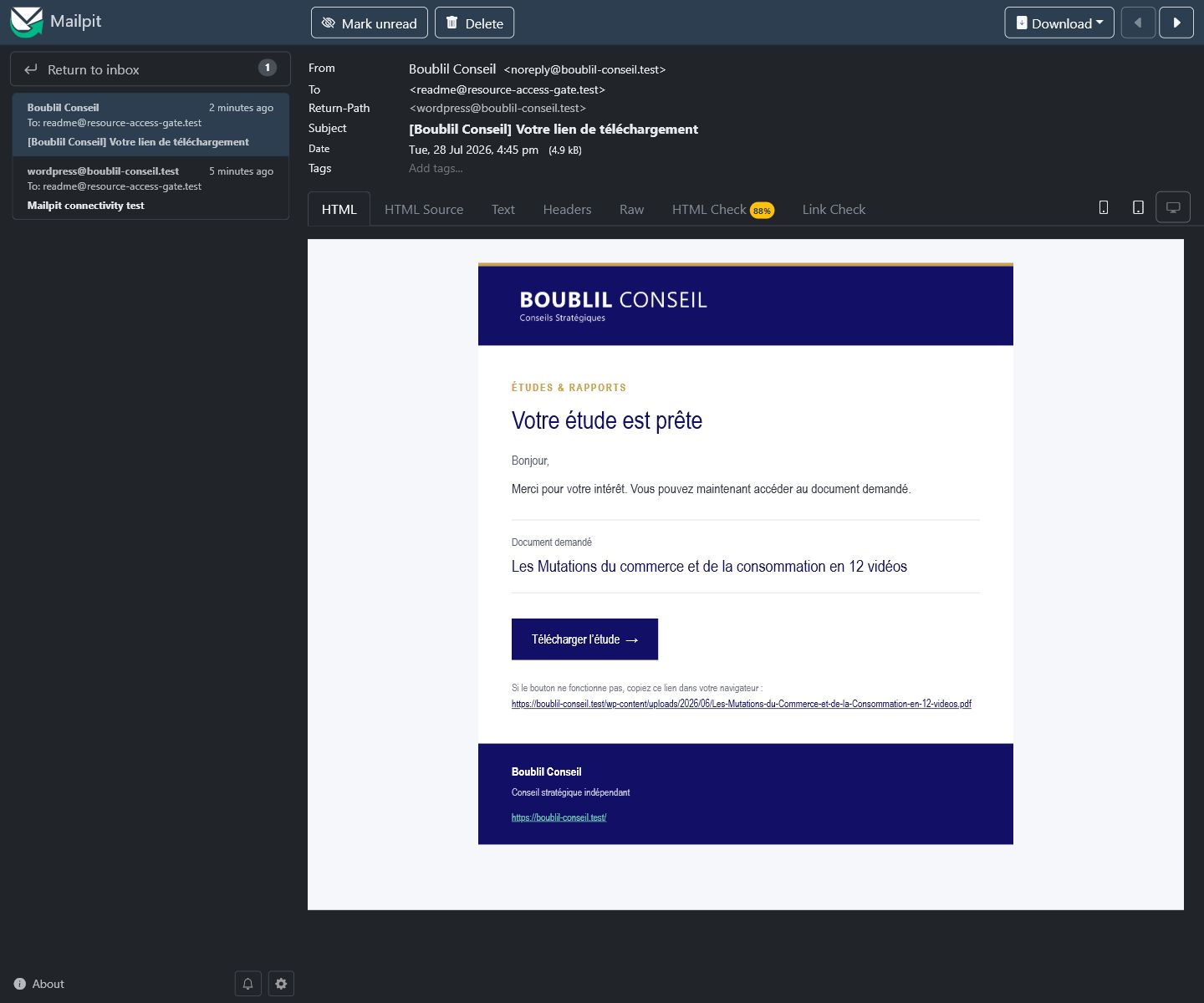Open the PDF download link in email
This screenshot has height=1003, width=1204.
(742, 704)
